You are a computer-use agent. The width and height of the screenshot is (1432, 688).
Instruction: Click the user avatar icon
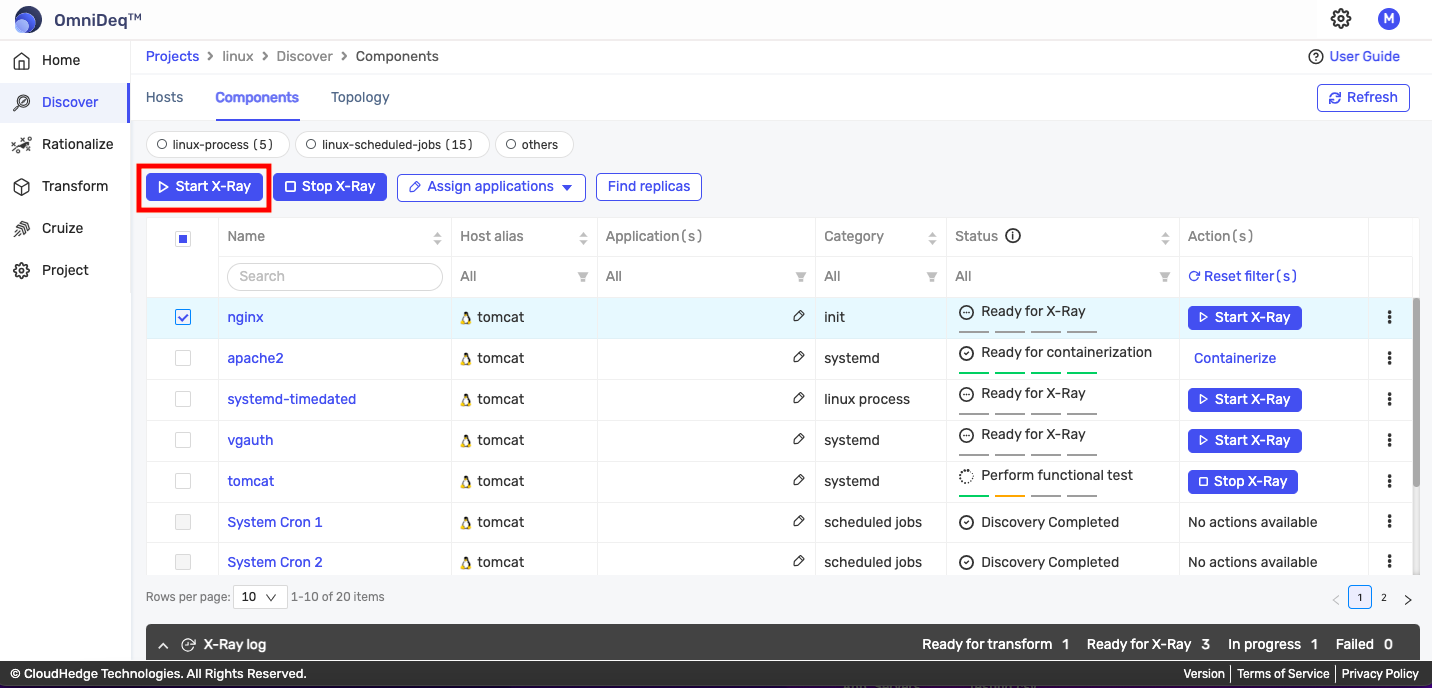pyautogui.click(x=1388, y=18)
